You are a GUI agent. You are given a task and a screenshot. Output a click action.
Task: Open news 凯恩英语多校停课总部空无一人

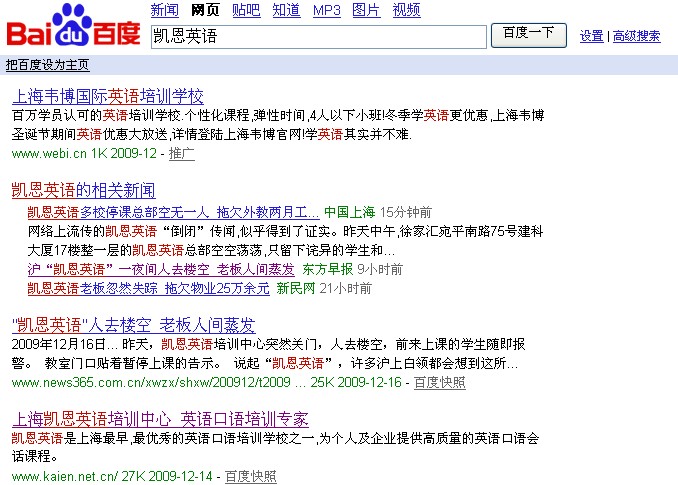point(173,212)
